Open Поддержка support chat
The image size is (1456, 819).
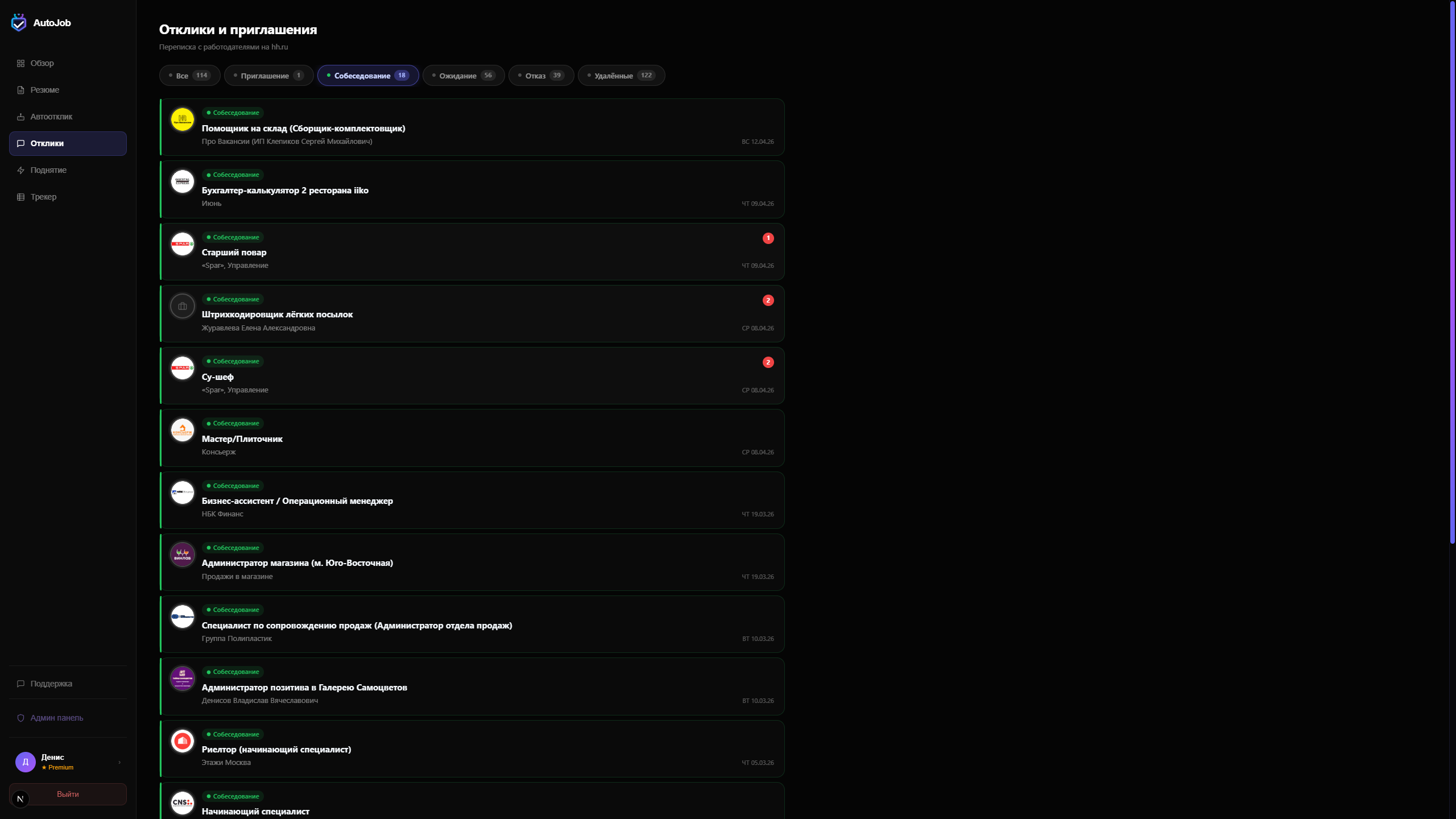51,684
